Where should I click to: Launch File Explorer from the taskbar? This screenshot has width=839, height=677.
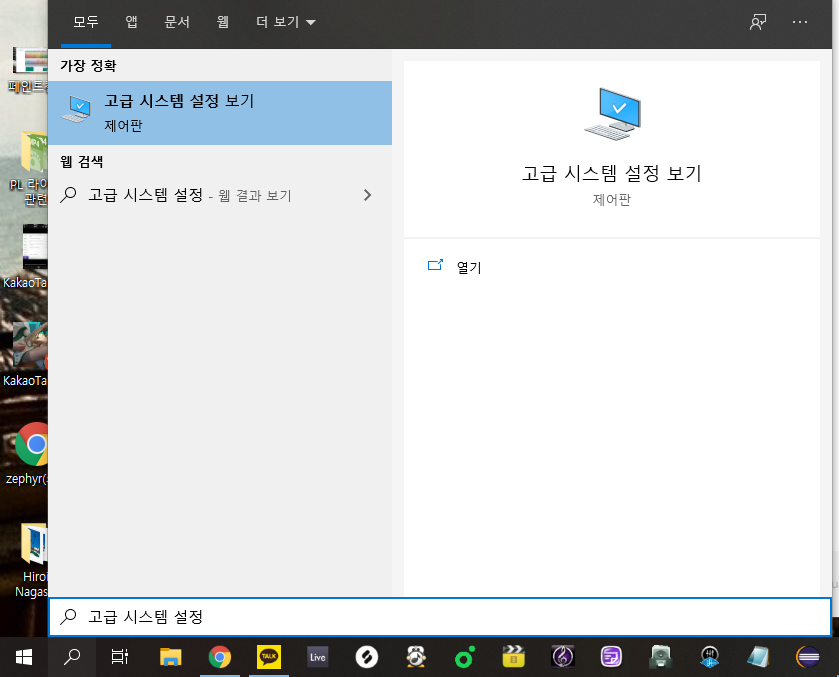(x=171, y=657)
